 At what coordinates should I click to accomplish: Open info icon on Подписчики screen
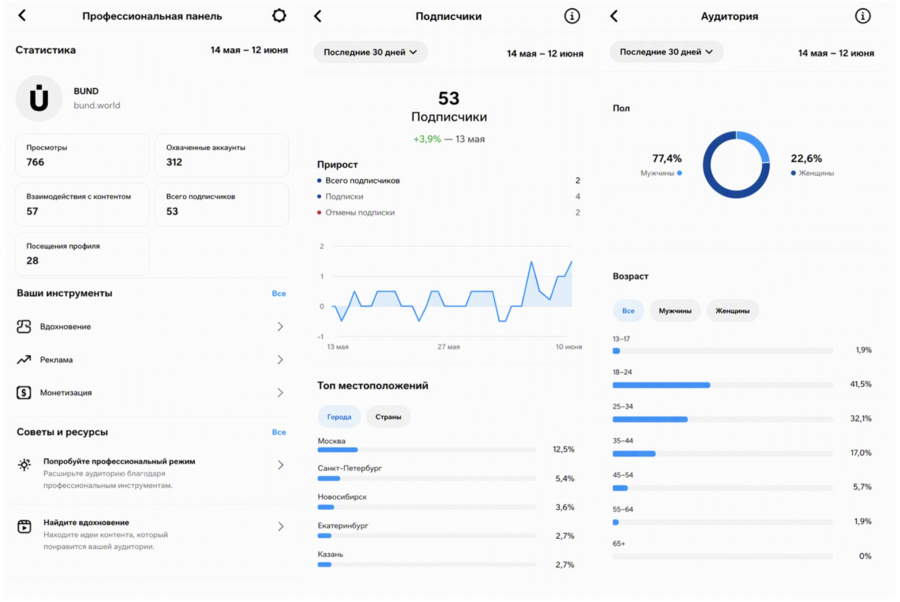572,16
